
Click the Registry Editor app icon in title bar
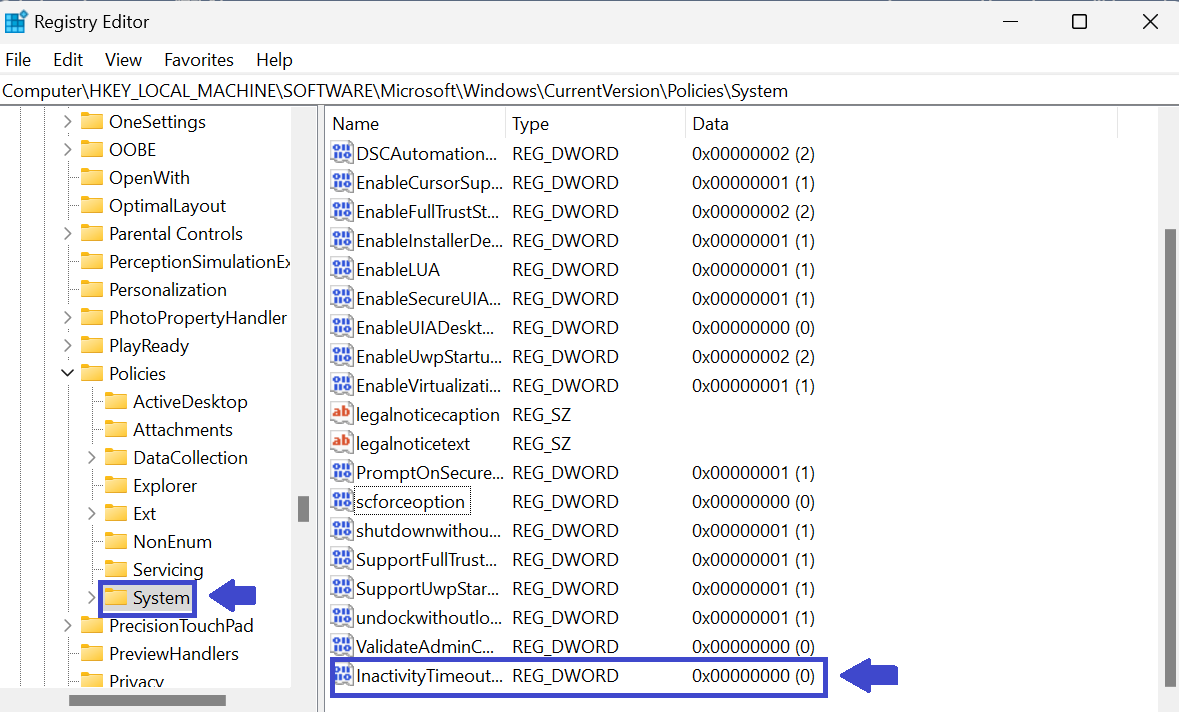pos(16,21)
